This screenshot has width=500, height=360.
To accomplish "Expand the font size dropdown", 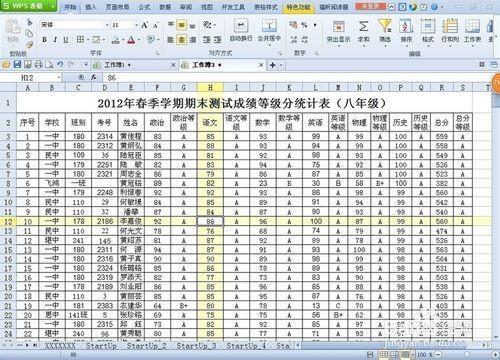I will coord(136,25).
